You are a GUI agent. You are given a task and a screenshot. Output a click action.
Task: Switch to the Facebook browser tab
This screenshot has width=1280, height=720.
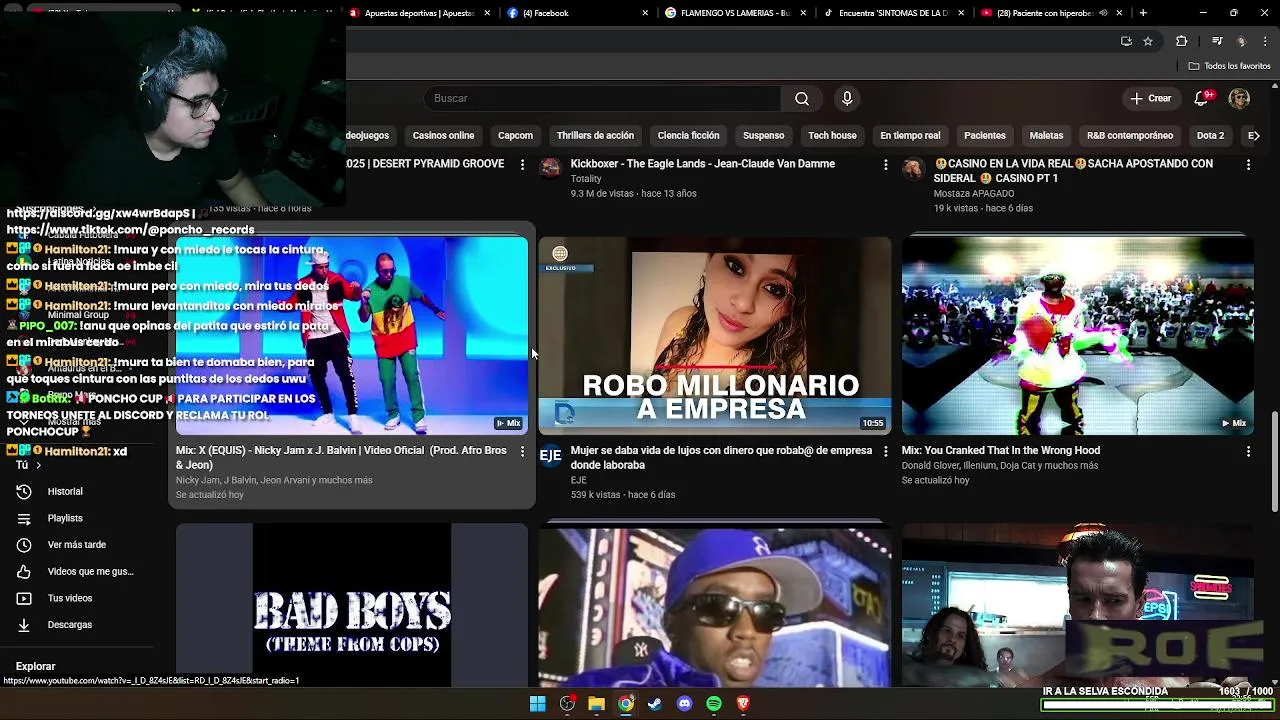[x=575, y=13]
